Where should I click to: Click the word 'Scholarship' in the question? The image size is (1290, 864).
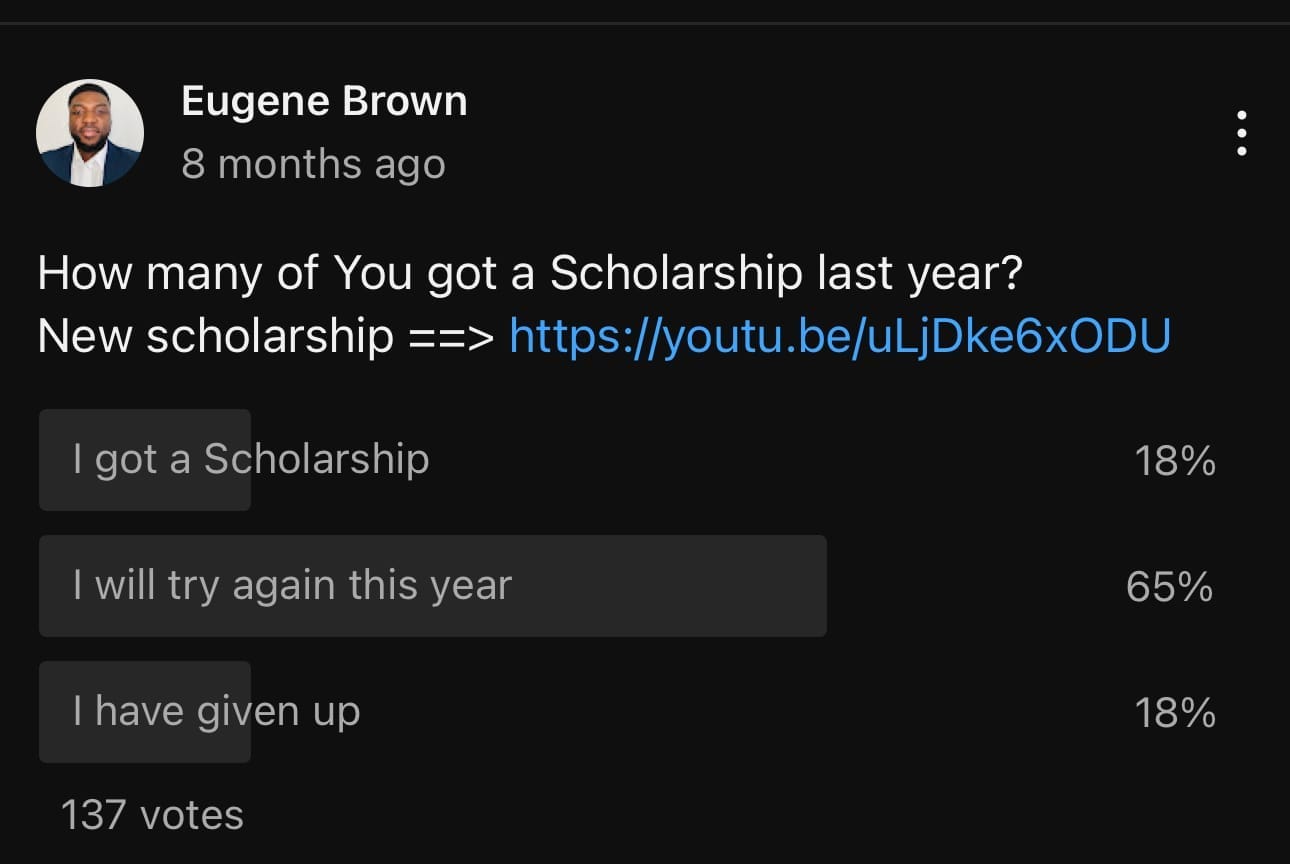[675, 273]
